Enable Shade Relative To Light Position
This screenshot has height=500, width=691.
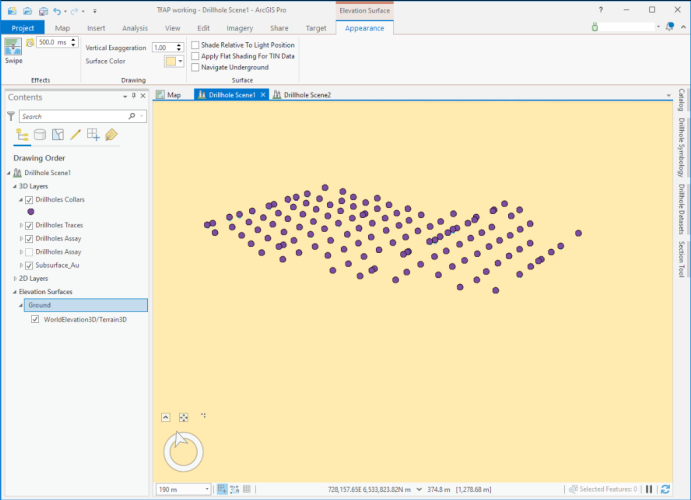coord(195,45)
